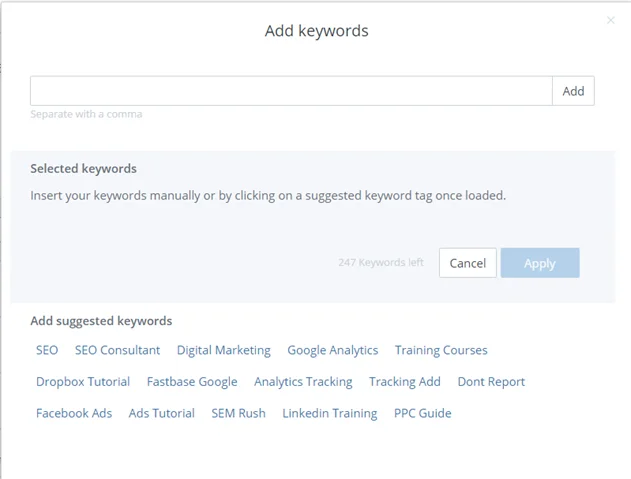Pick the Training Courses suggestion
The image size is (631, 479).
[441, 350]
